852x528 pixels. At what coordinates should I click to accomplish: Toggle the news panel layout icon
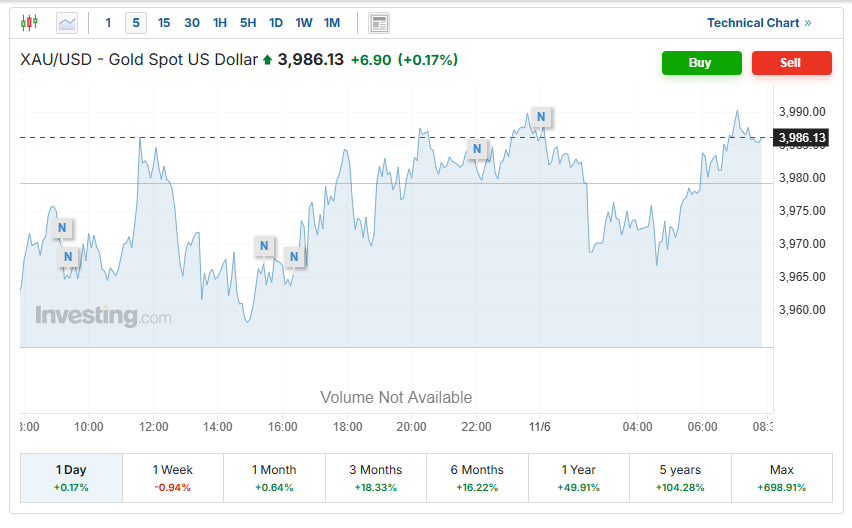(x=378, y=22)
